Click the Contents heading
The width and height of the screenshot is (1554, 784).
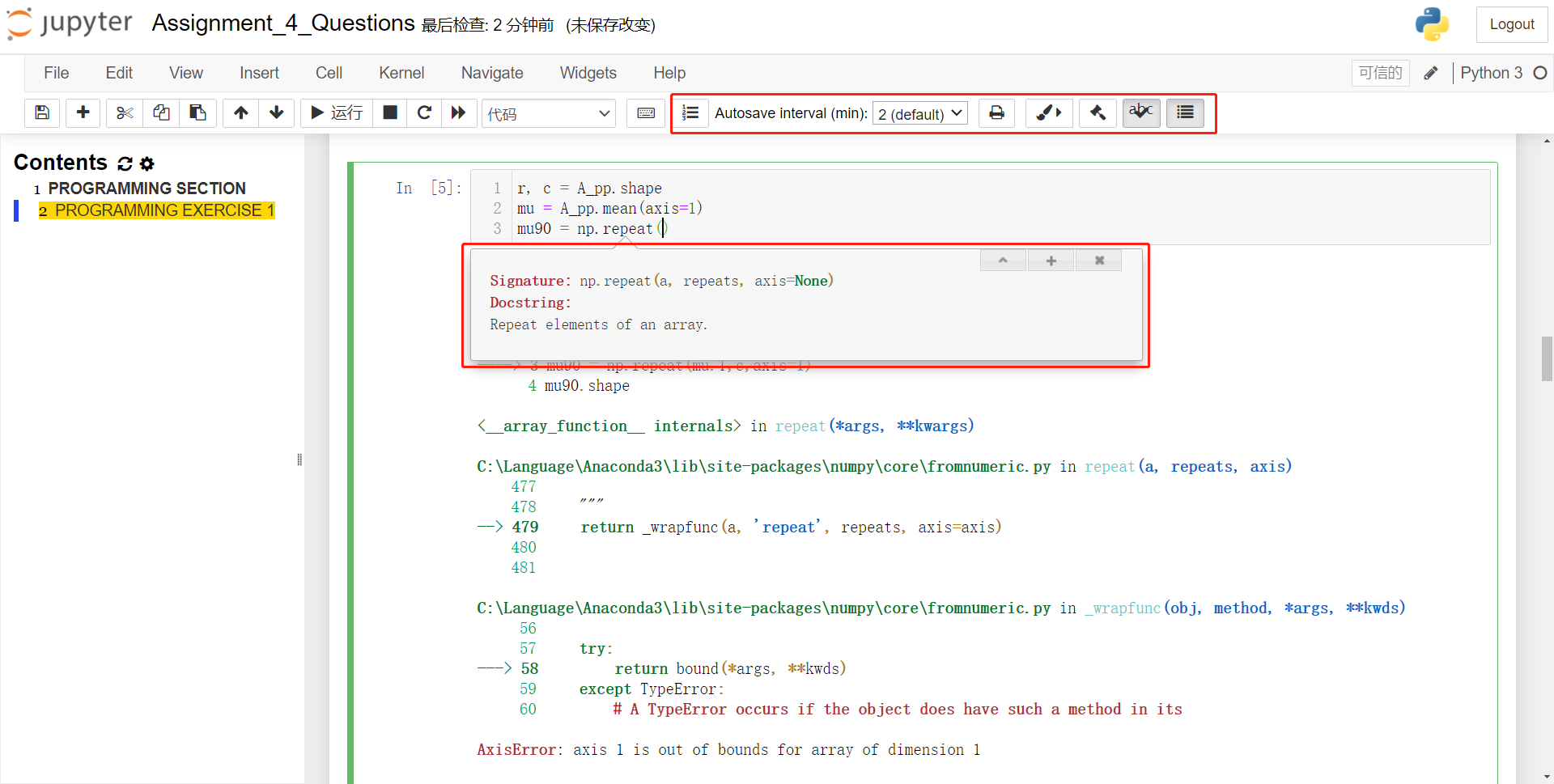point(61,163)
